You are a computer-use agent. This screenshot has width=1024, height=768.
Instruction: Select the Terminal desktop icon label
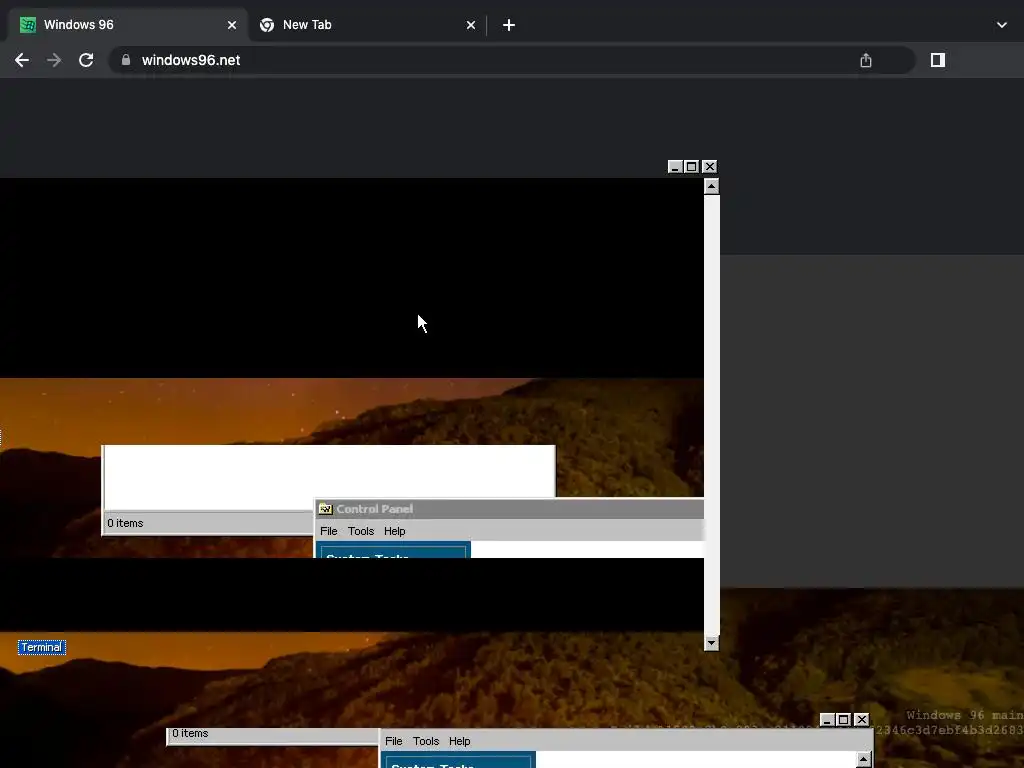(42, 647)
